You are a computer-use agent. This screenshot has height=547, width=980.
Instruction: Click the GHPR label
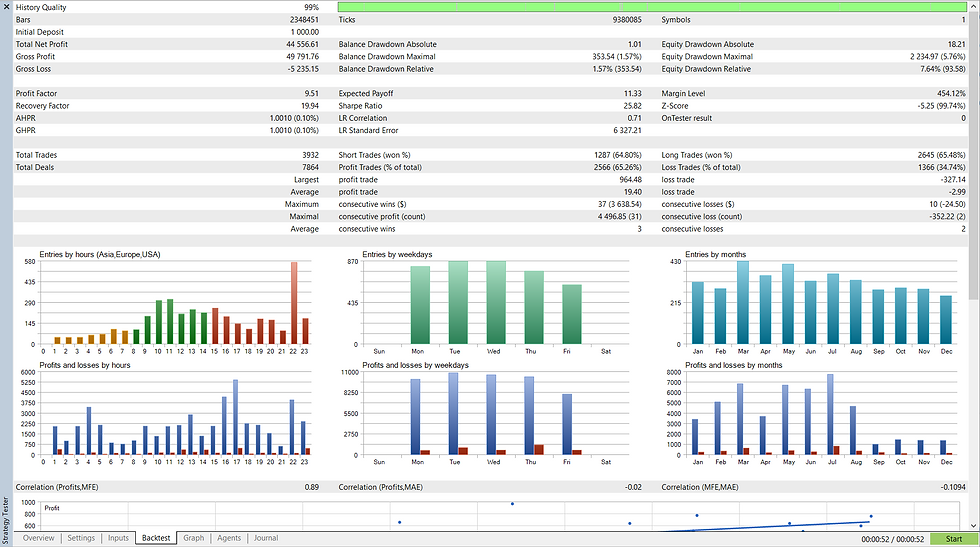click(26, 131)
